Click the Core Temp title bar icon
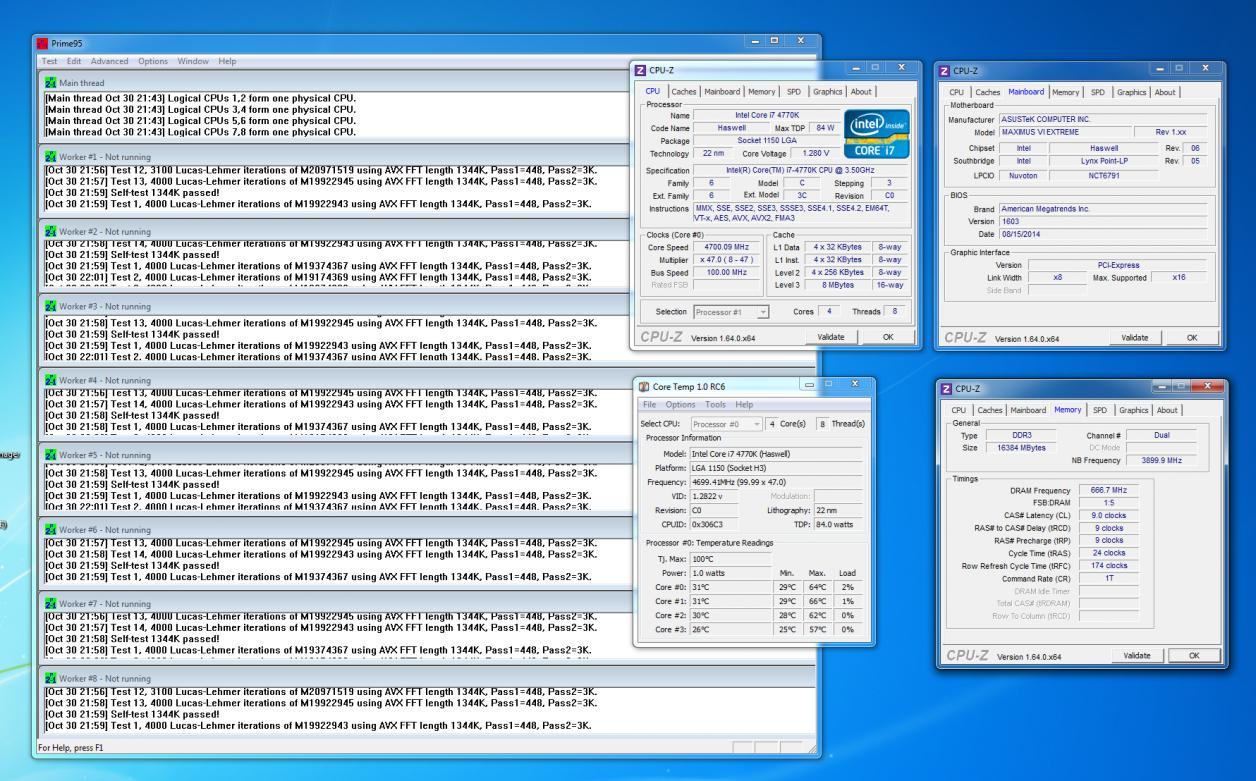Screen dimensions: 1256x781 point(644,387)
